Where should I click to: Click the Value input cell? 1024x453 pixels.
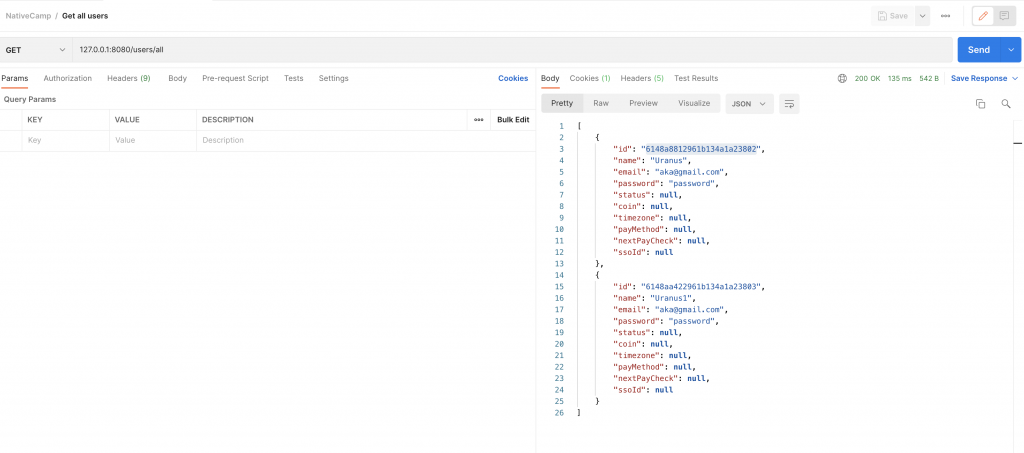point(153,140)
